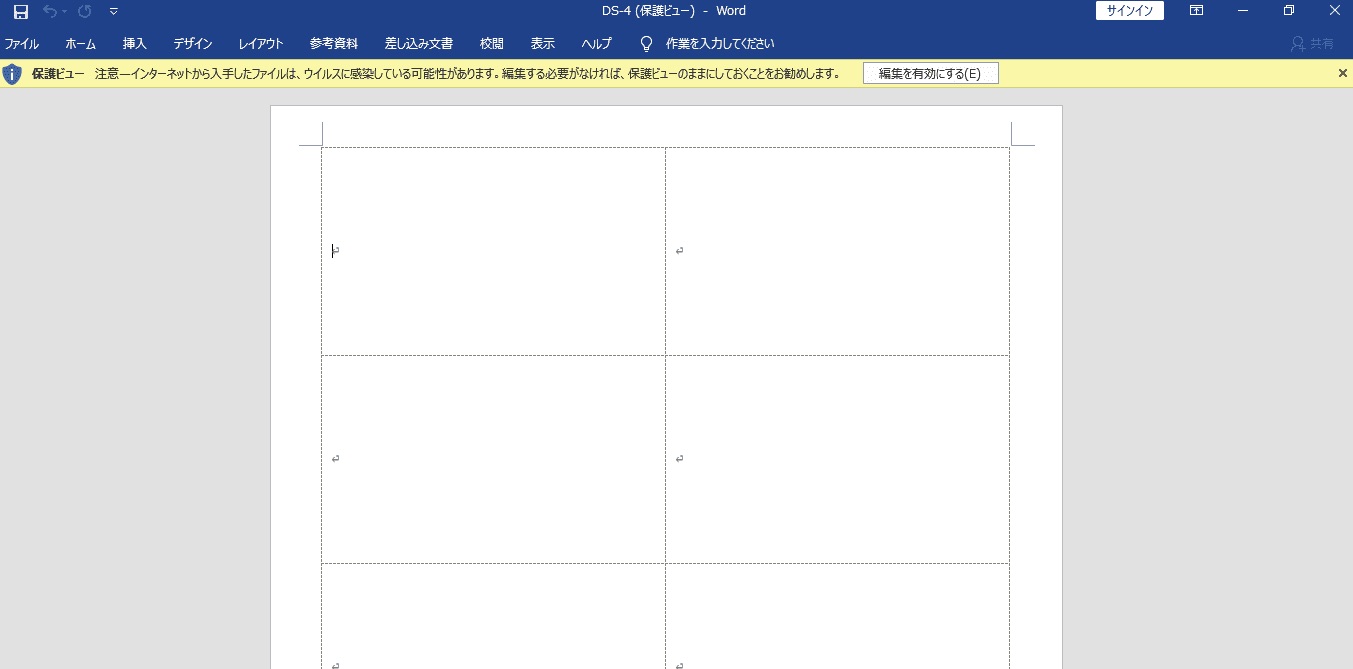Click inside the top-left label cell

click(x=493, y=251)
